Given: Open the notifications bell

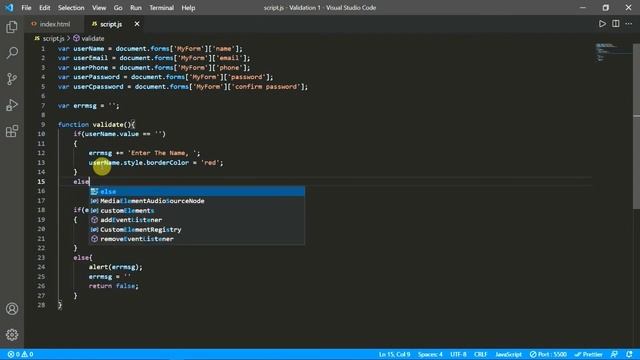Looking at the screenshot, I should 629,354.
